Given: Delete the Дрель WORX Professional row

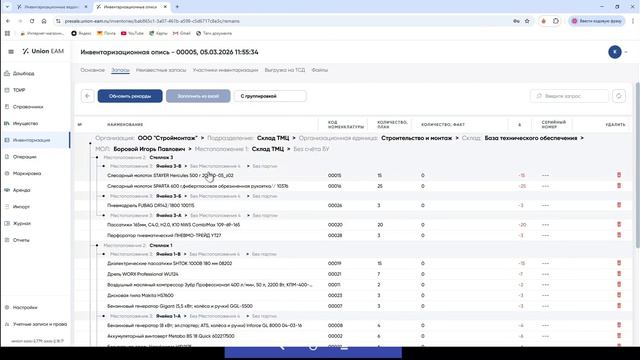Looking at the screenshot, I should 619,274.
